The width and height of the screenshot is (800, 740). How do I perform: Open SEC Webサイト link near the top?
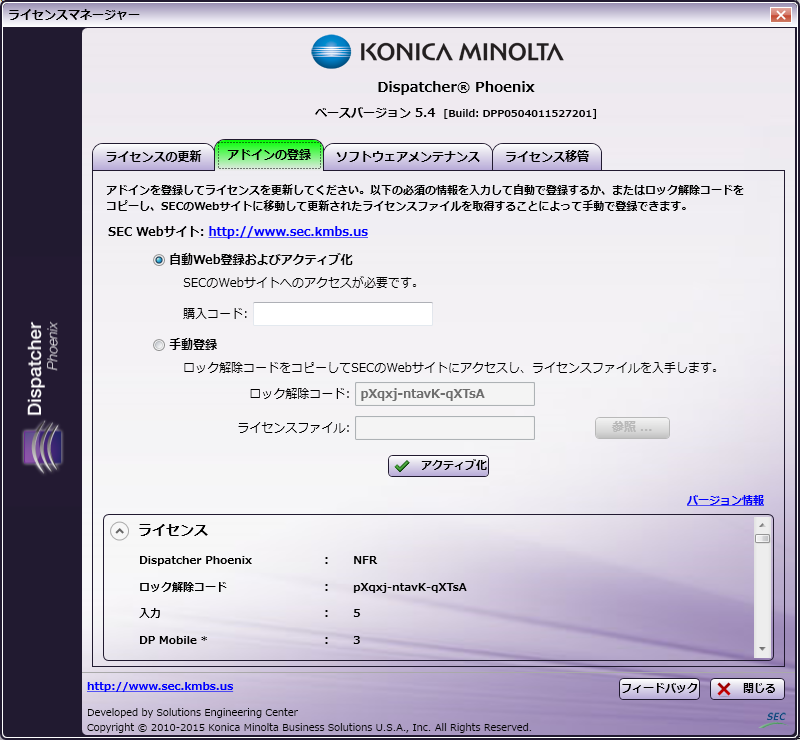288,232
